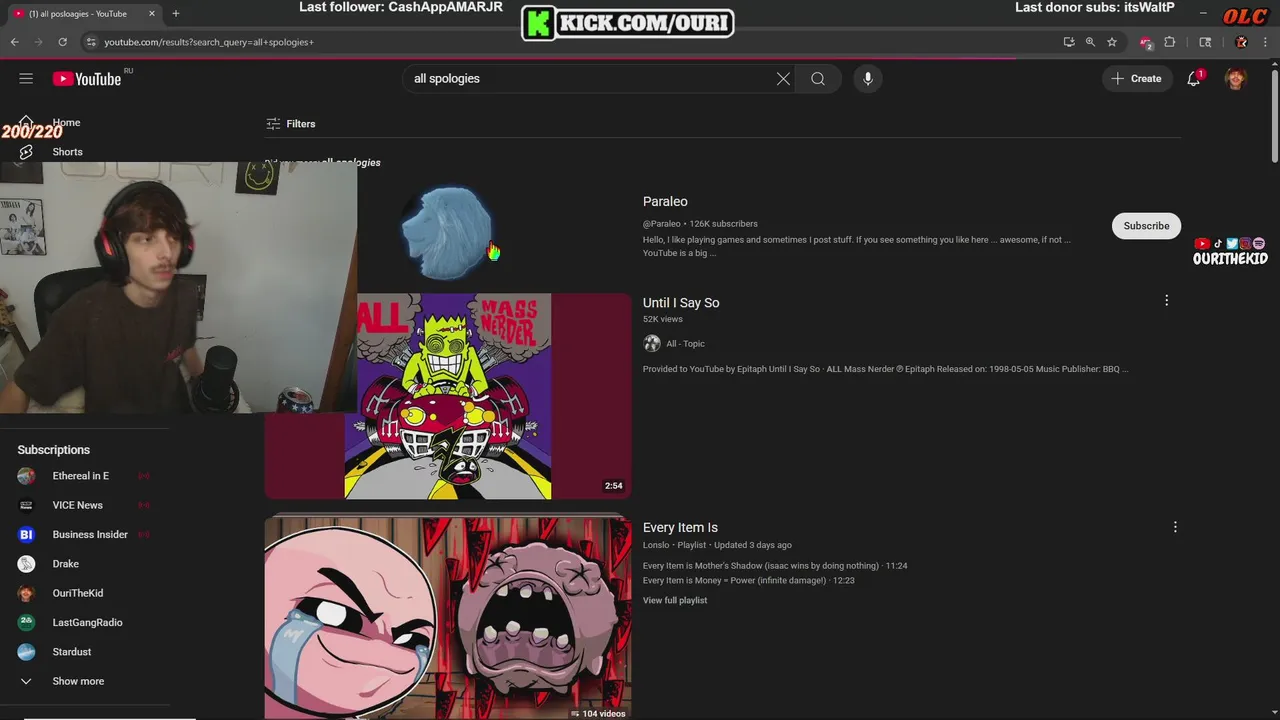Click the tab search side panel icon
The height and width of the screenshot is (720, 1280).
click(x=1205, y=42)
